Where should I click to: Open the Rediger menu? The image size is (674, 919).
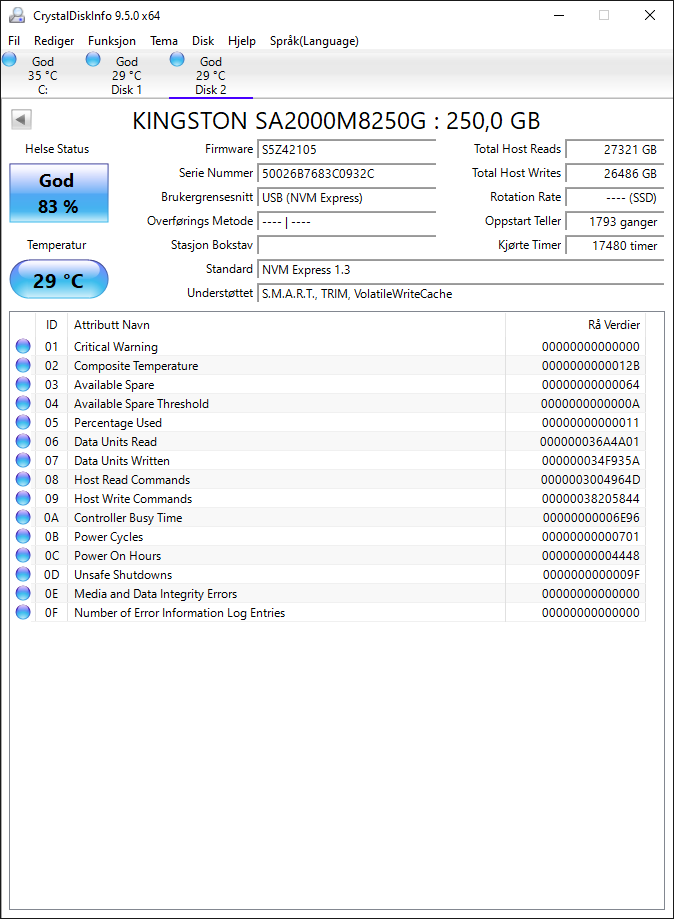point(54,40)
